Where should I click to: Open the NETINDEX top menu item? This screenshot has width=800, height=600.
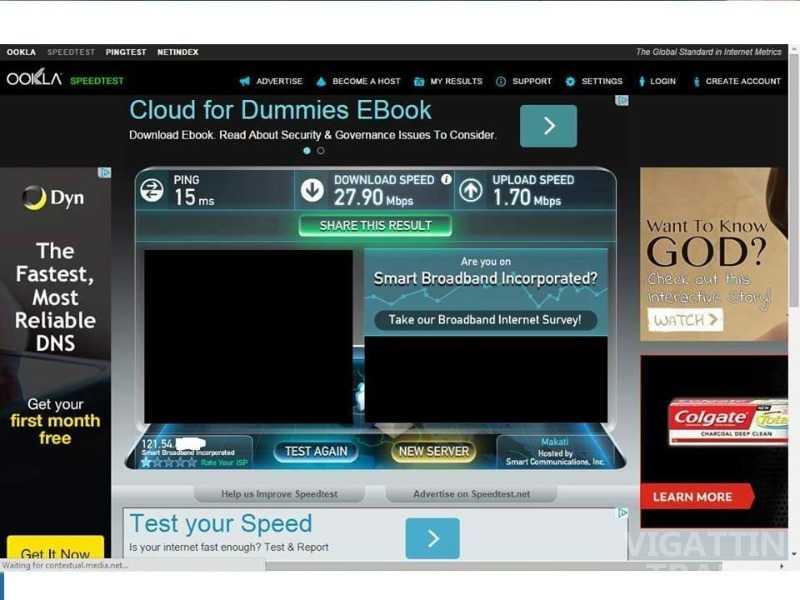(178, 52)
